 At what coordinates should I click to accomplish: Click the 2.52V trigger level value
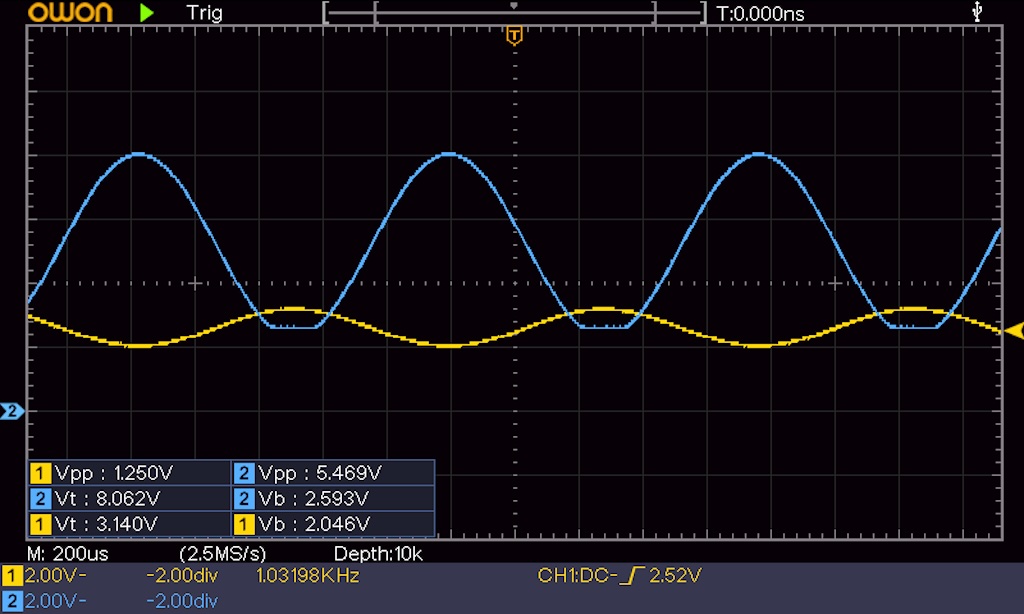point(676,576)
